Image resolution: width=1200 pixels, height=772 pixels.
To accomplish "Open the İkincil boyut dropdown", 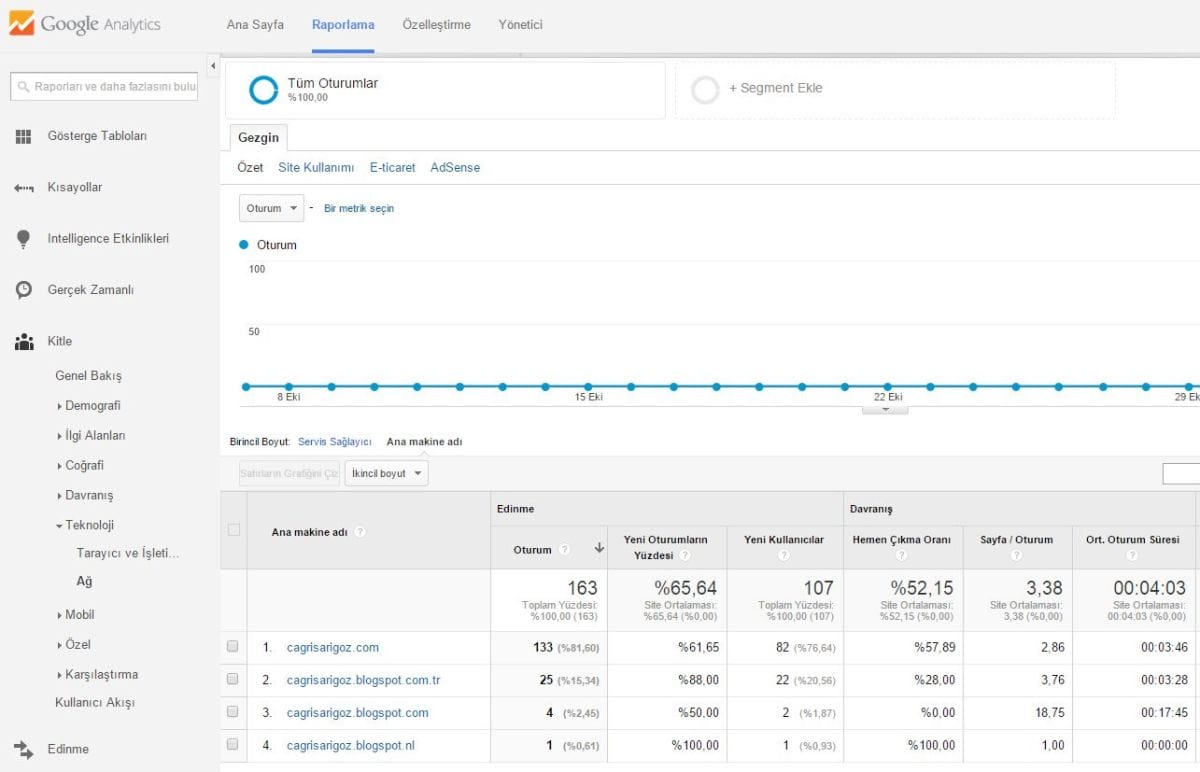I will pos(386,473).
